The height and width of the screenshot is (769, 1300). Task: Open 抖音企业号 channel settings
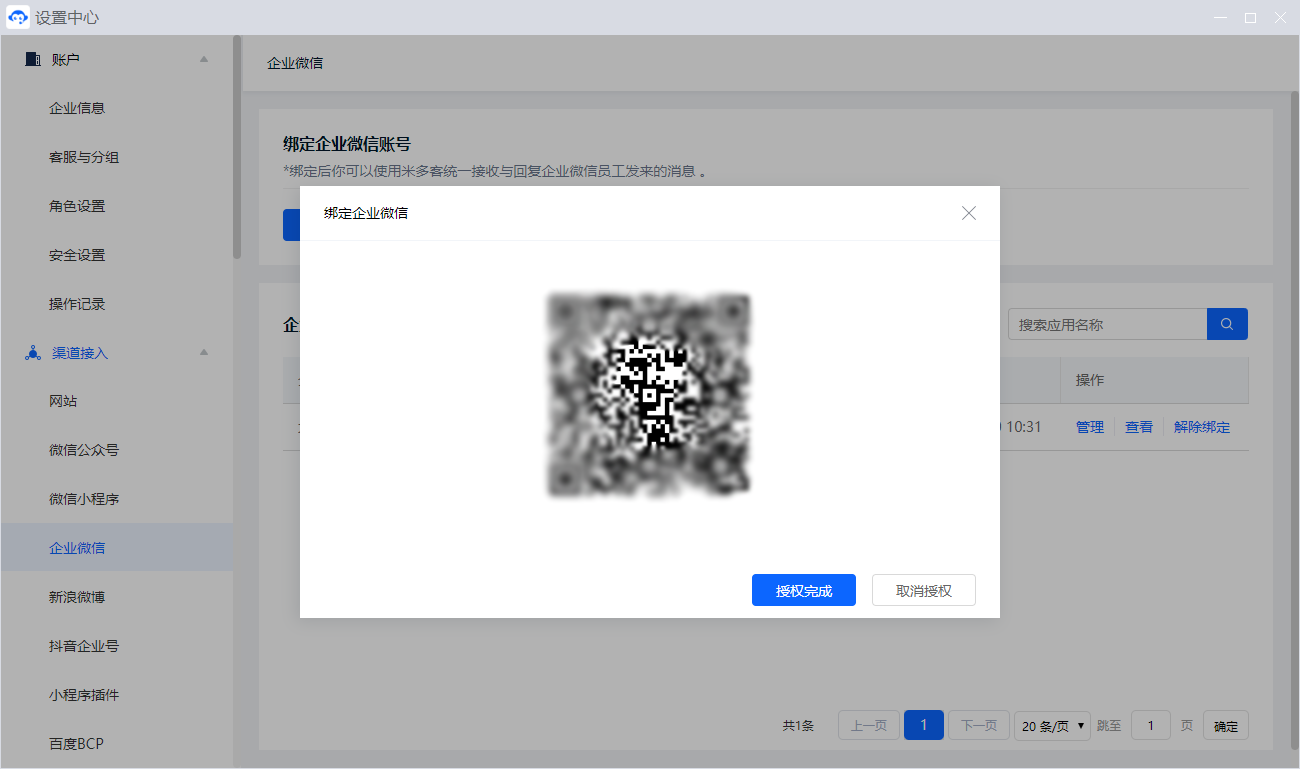[84, 646]
